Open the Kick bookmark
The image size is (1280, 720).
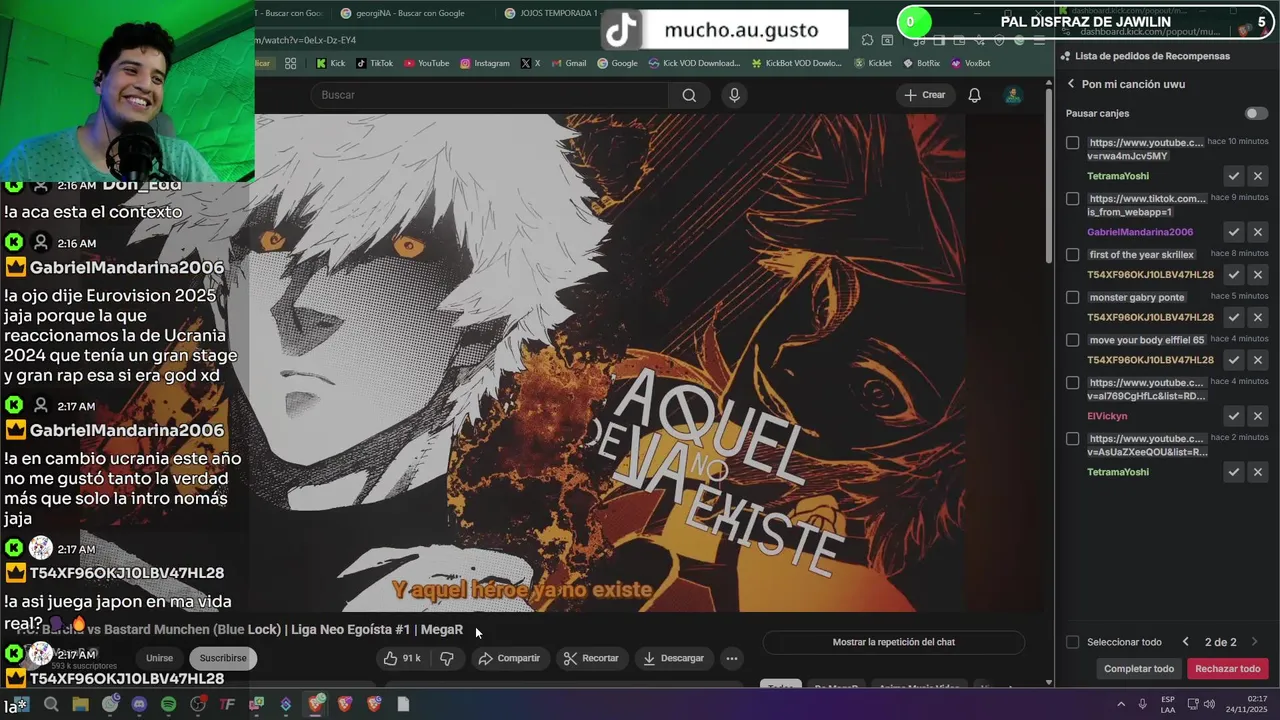331,63
